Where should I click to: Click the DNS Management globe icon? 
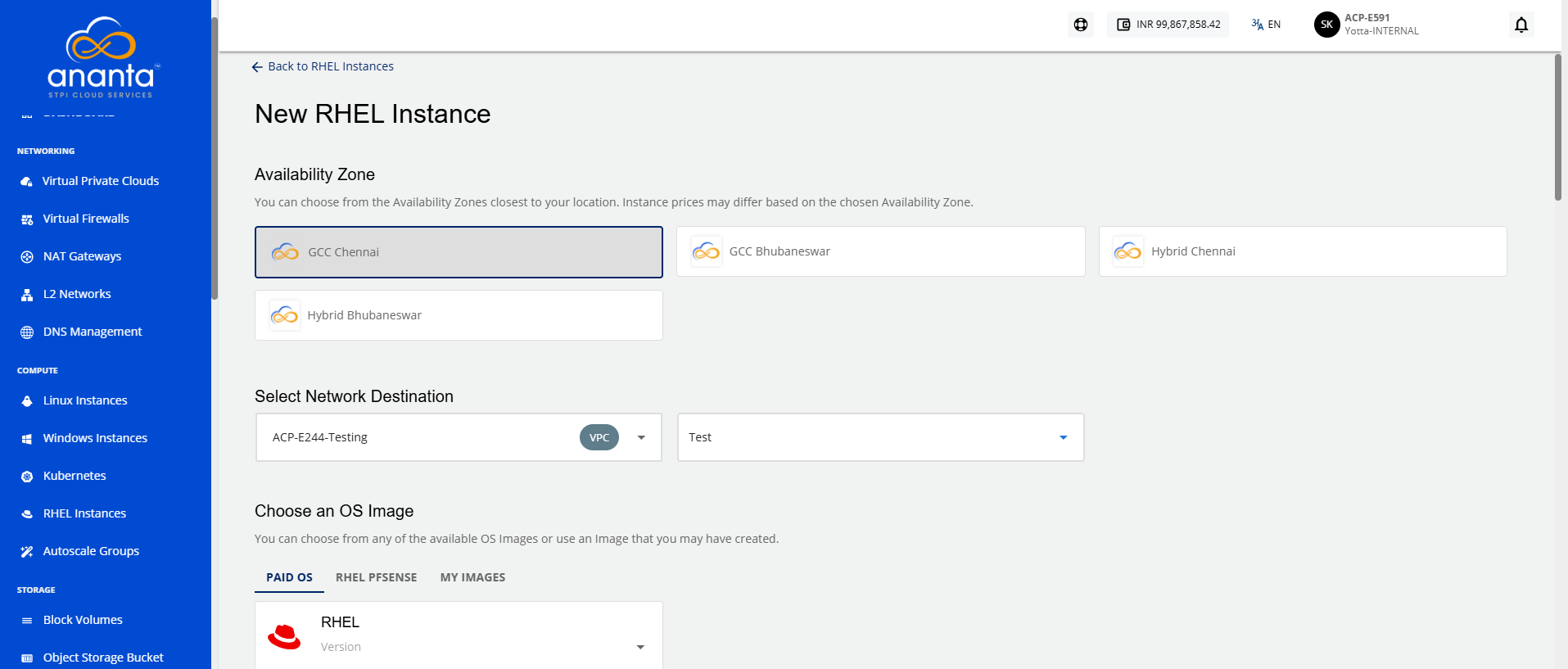click(x=27, y=332)
